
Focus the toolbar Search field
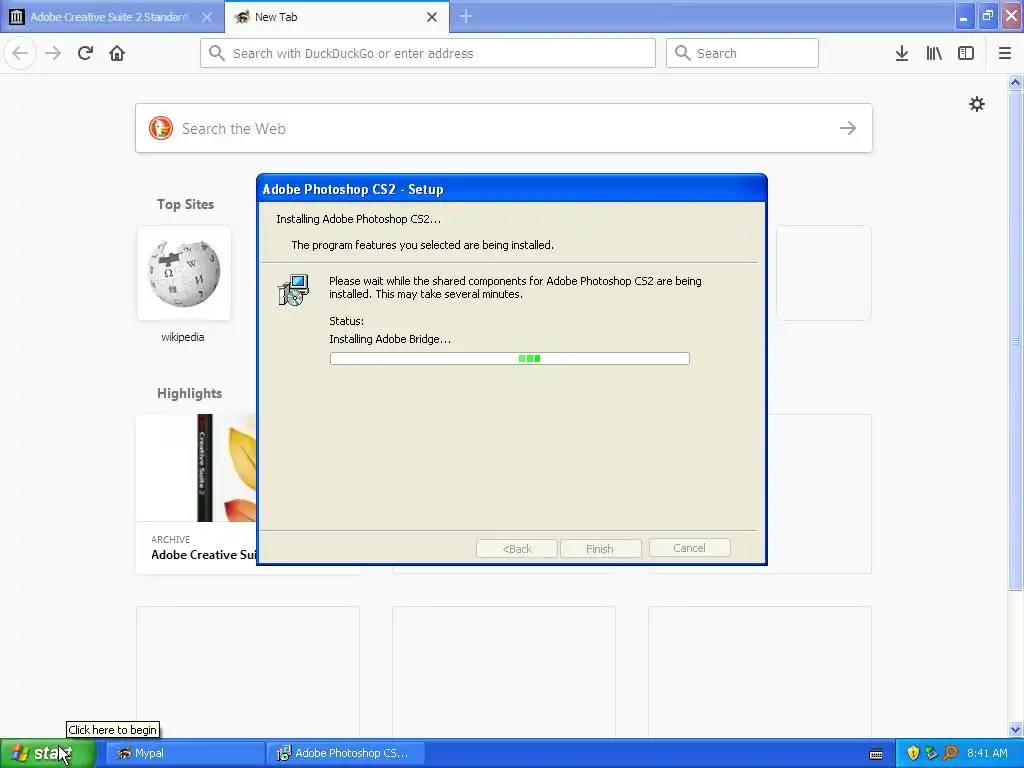coord(742,53)
